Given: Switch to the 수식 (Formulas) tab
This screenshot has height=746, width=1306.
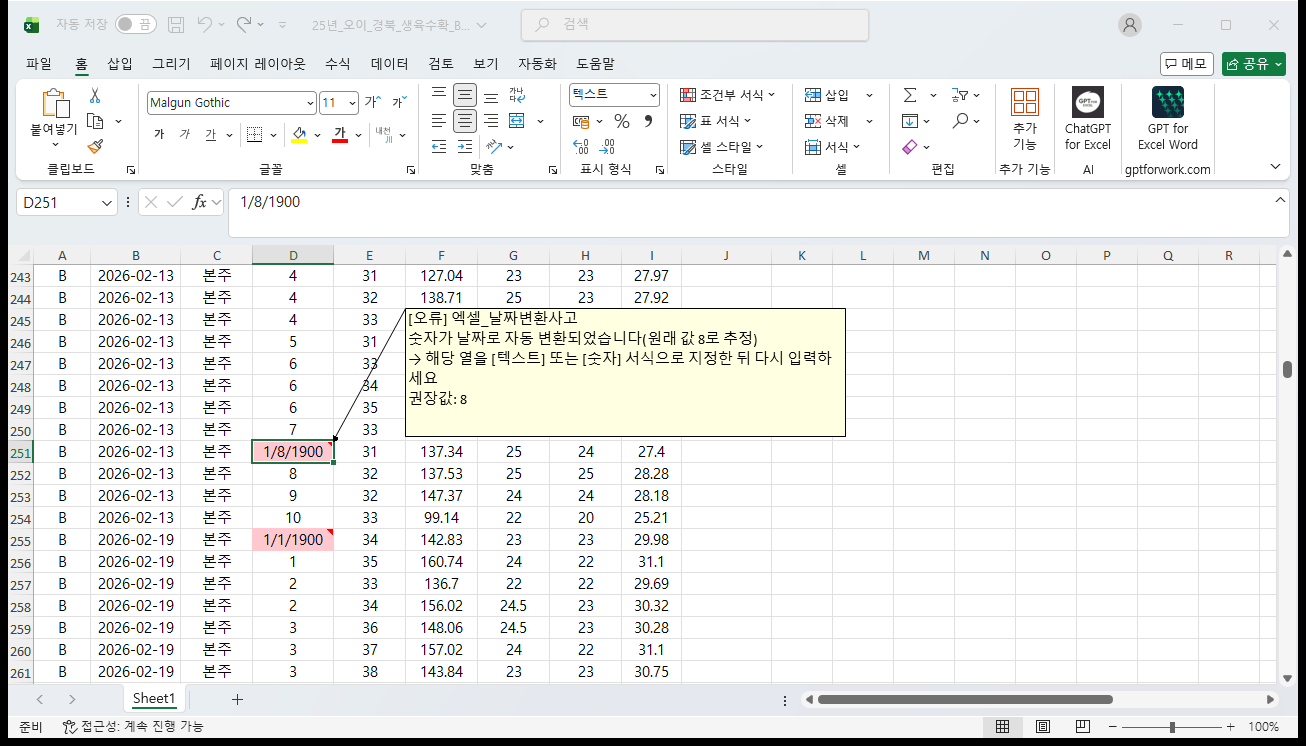Looking at the screenshot, I should click(338, 63).
